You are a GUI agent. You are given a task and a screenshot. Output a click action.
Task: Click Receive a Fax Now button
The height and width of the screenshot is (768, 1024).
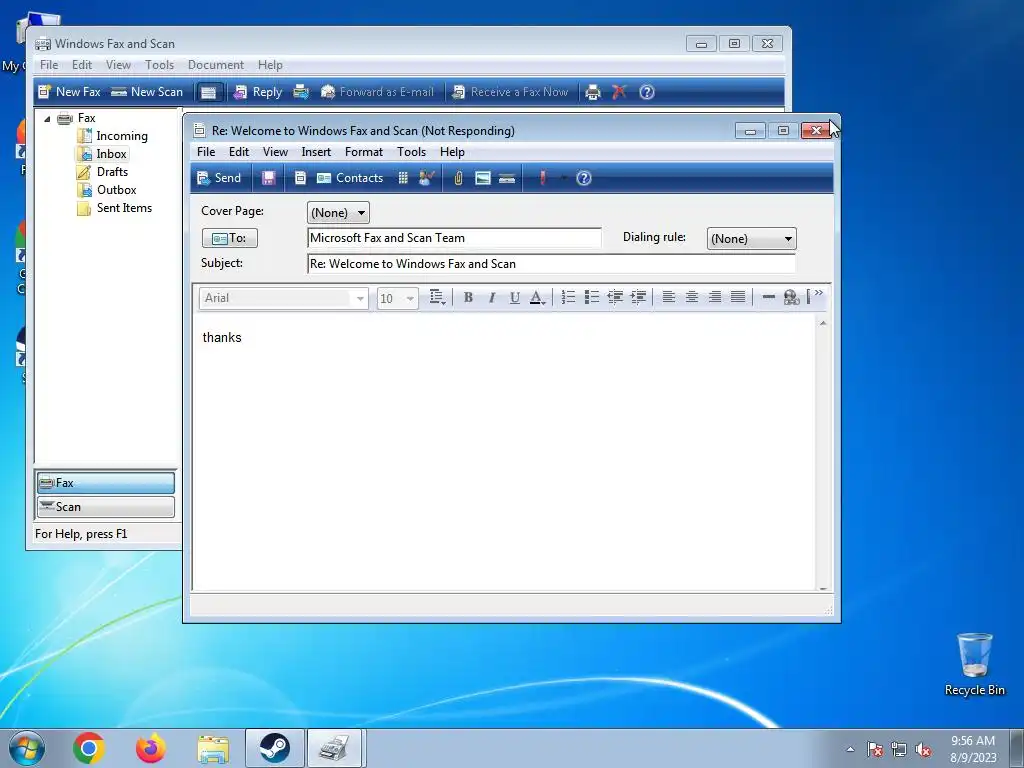click(511, 92)
